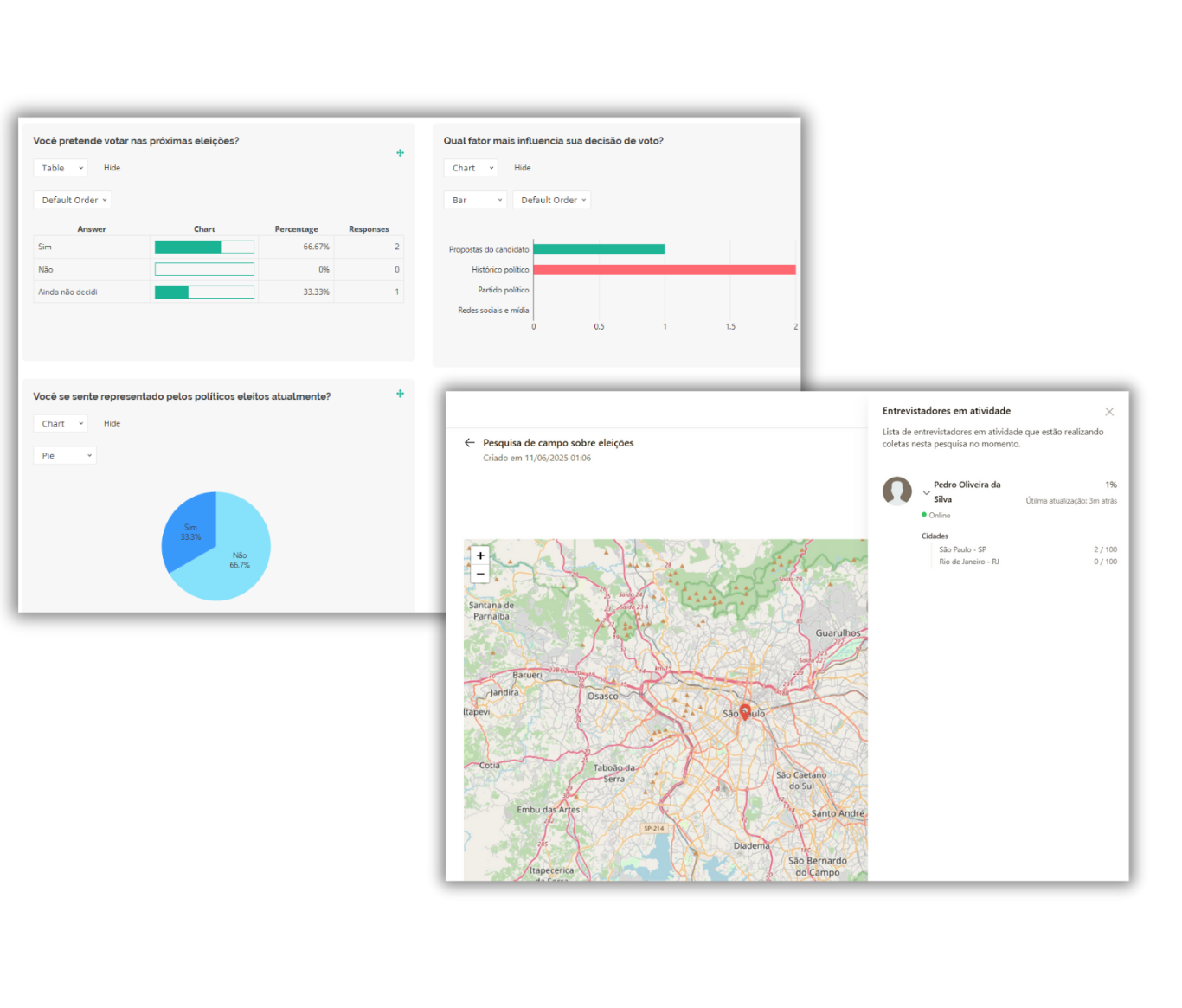Close the Entrevistadores em atividade panel
Screen dimensions: 1182x1008
pos(1109,412)
